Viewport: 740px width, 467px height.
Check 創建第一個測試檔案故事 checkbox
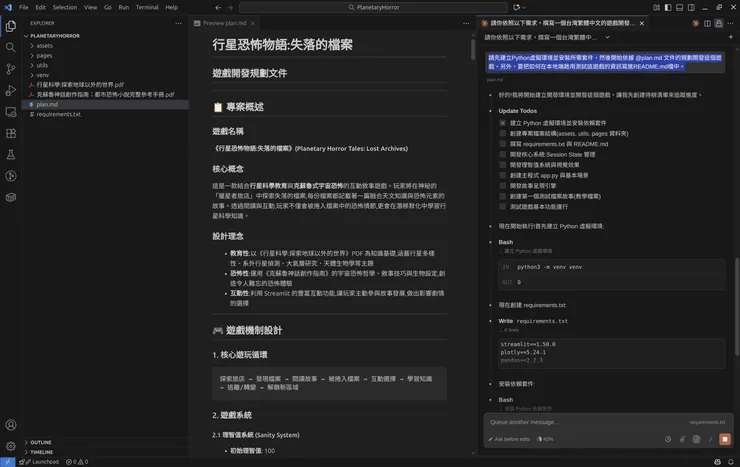[503, 196]
